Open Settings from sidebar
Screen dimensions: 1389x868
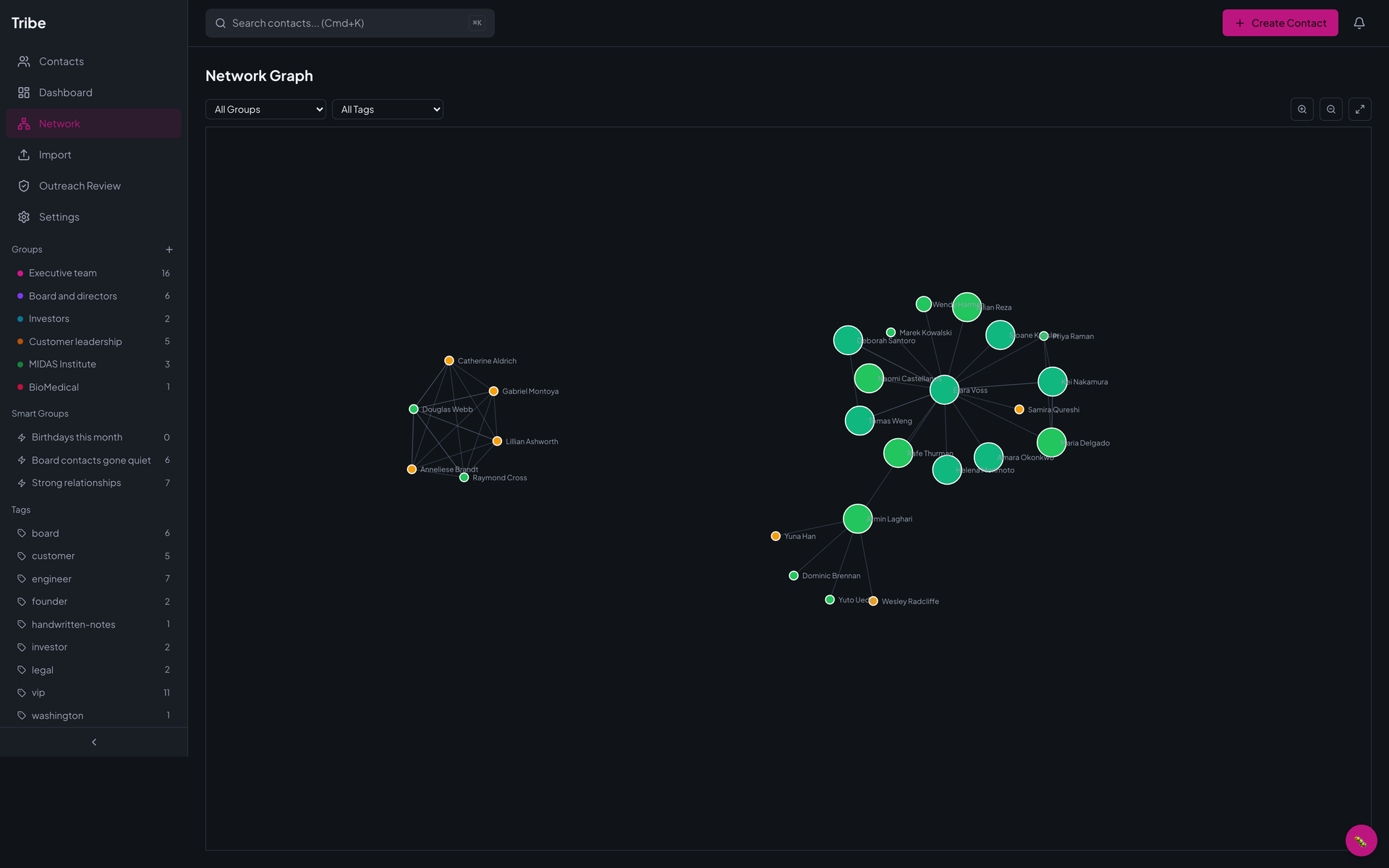coord(94,217)
